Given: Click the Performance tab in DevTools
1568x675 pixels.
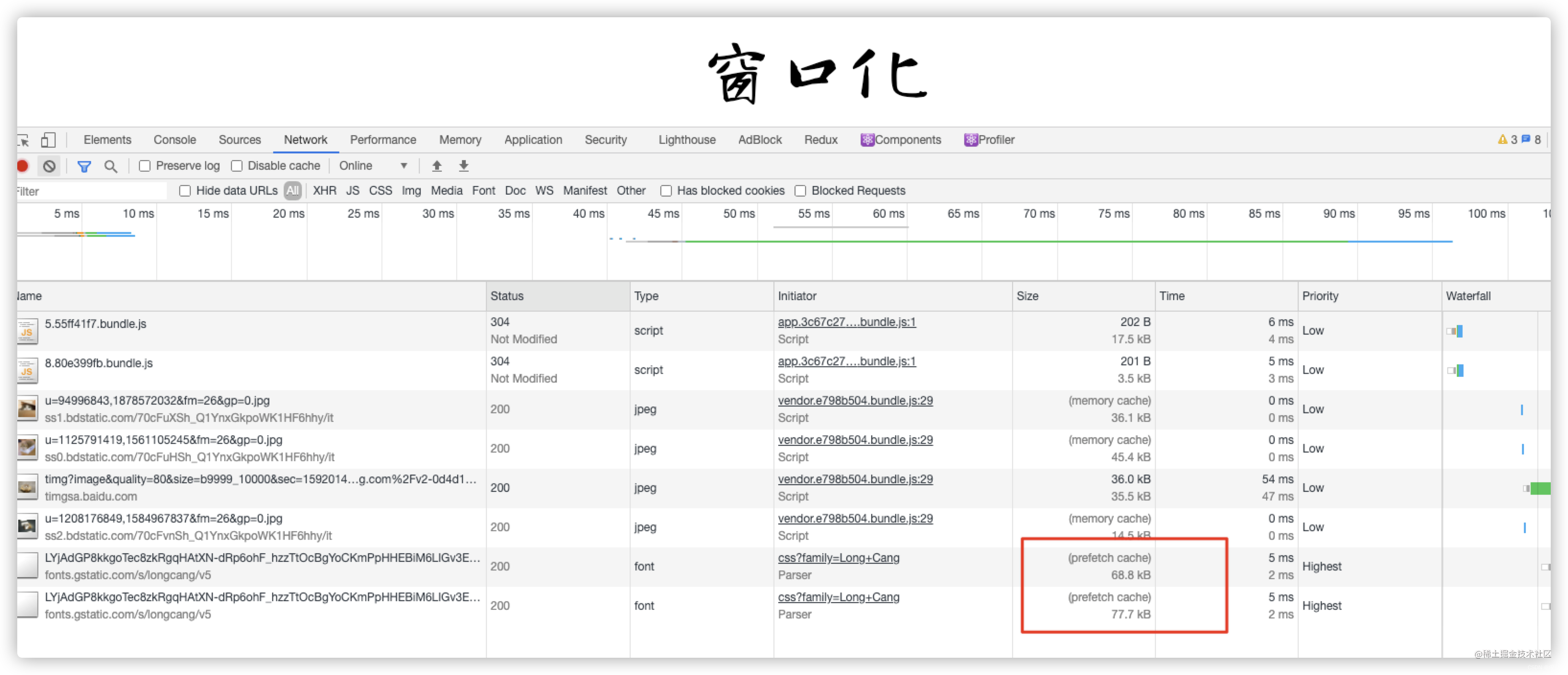Looking at the screenshot, I should click(x=382, y=140).
